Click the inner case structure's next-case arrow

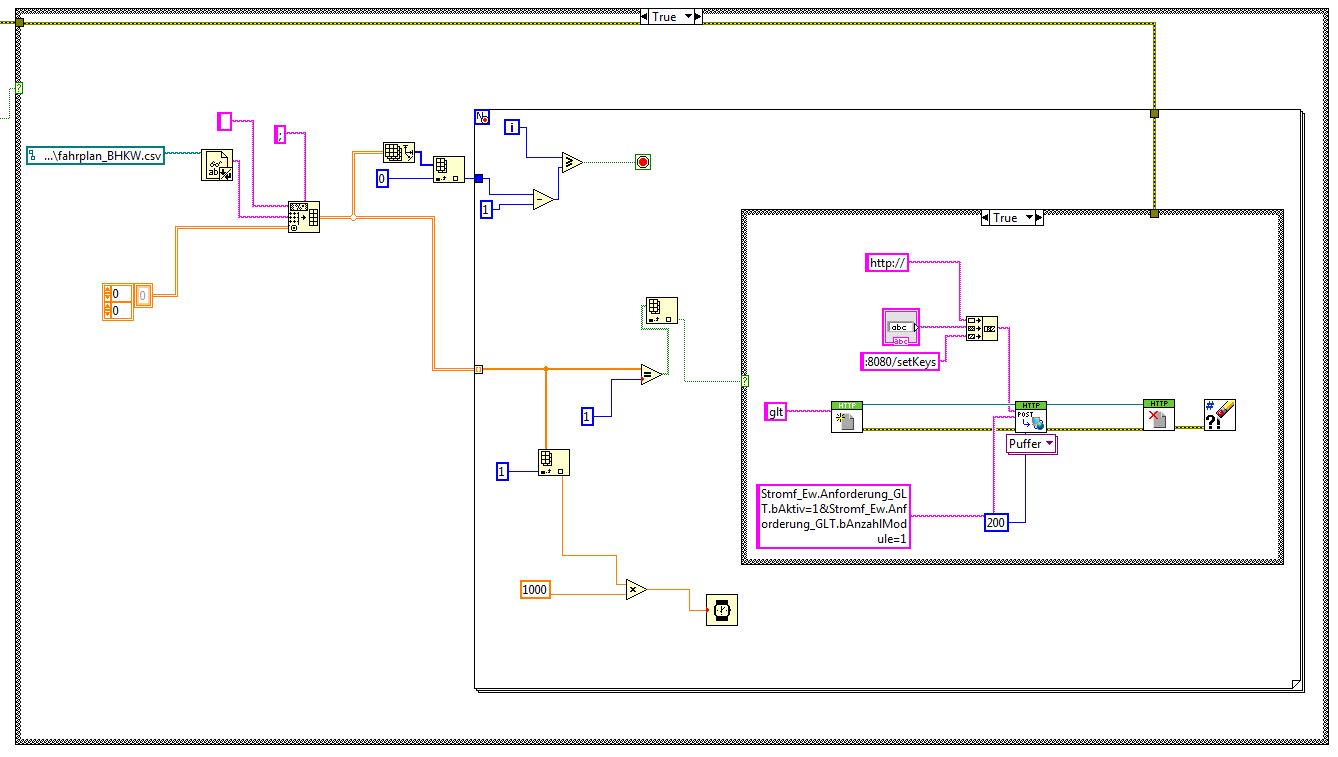click(x=1039, y=217)
